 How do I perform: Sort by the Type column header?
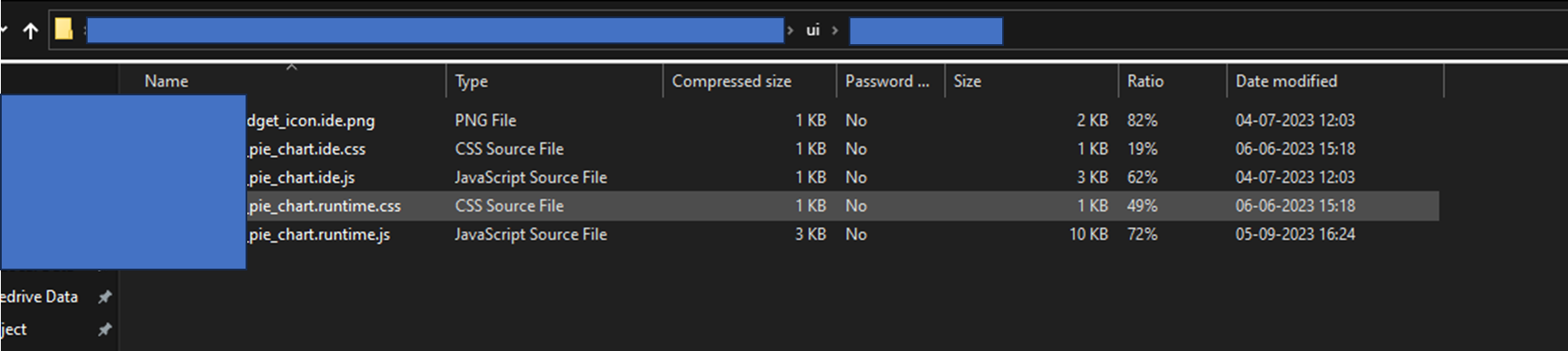pyautogui.click(x=471, y=81)
